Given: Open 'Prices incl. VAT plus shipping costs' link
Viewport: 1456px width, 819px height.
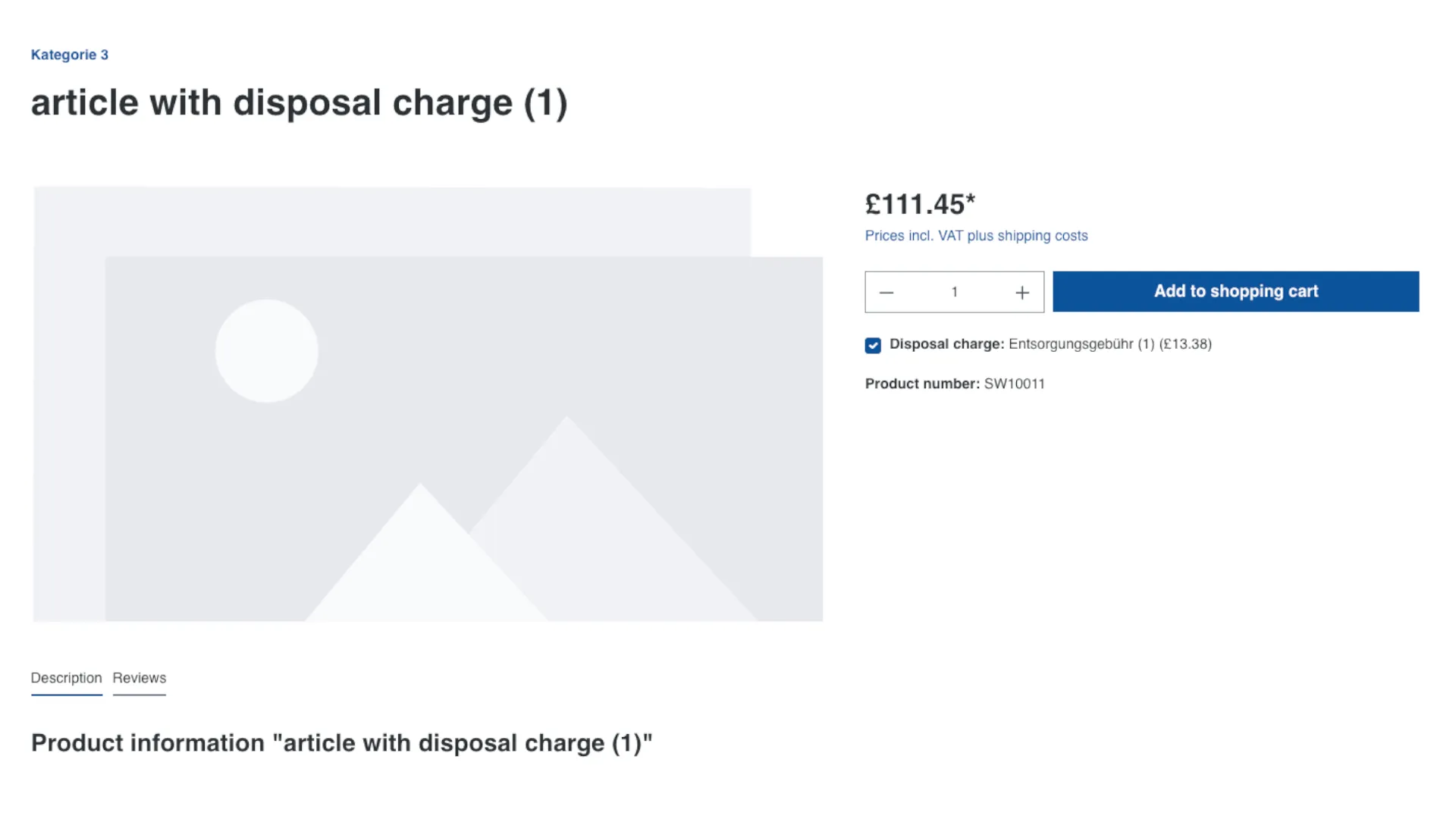Looking at the screenshot, I should [976, 236].
